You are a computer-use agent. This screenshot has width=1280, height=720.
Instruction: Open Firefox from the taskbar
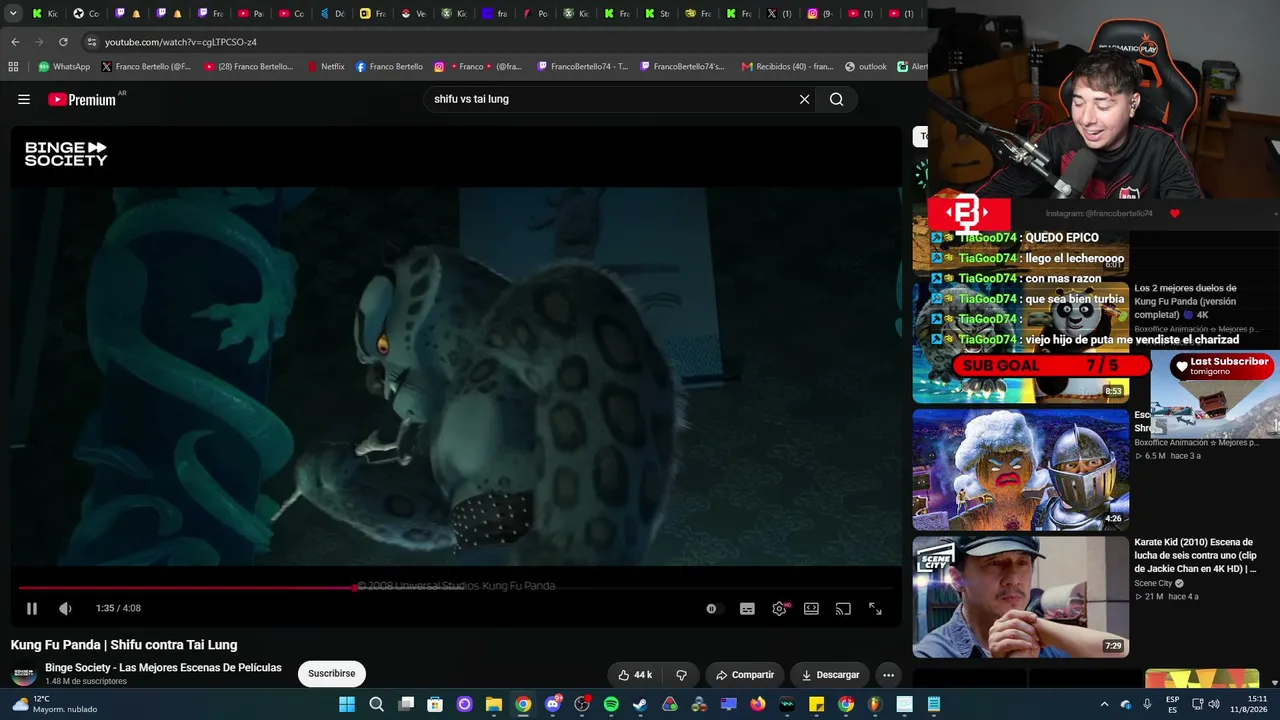pyautogui.click(x=758, y=705)
